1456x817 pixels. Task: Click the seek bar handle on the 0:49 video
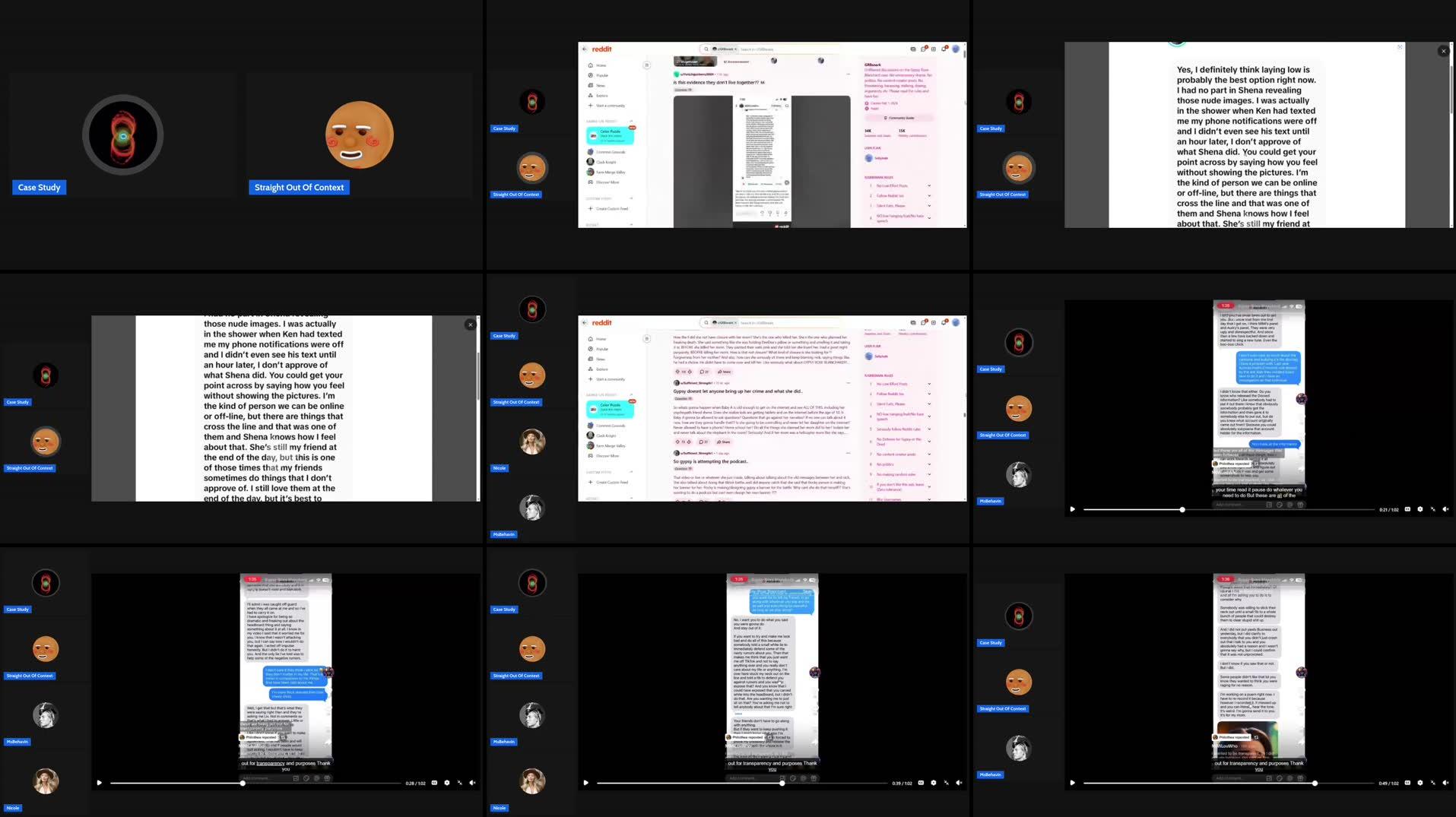click(1315, 783)
